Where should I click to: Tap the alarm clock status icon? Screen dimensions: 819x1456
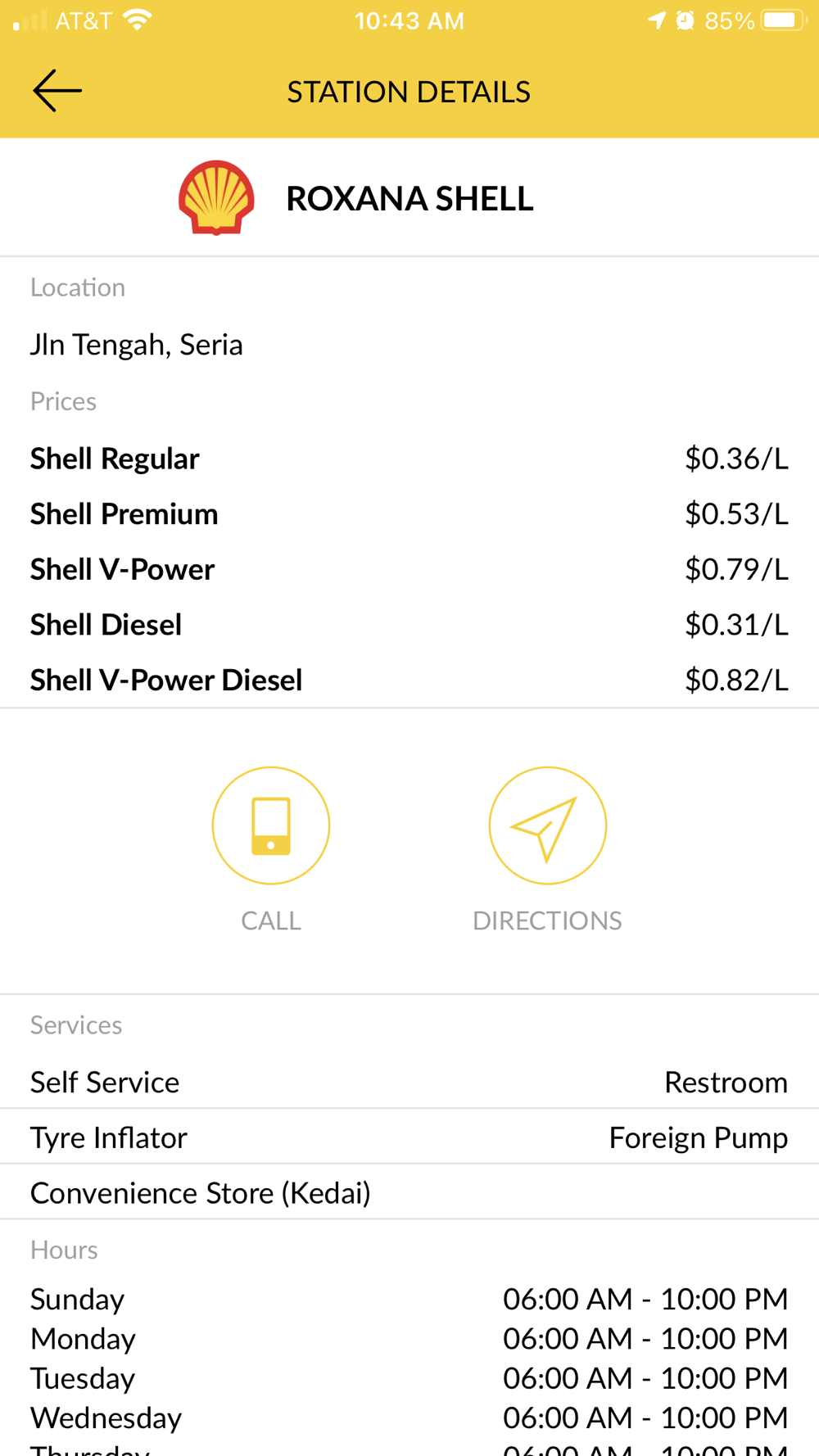(686, 20)
